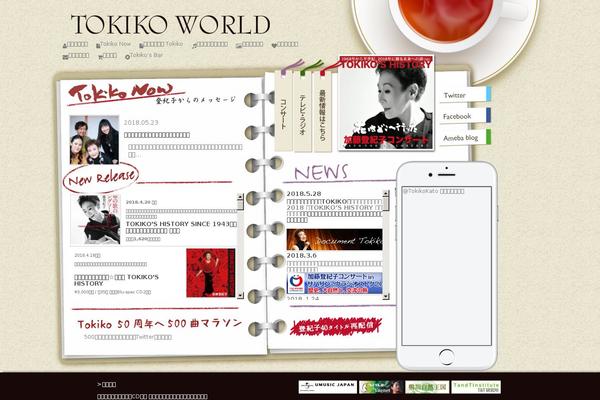This screenshot has height=400, width=600.
Task: Open the group photo thumbnail dated 2018.05.23
Action: 95,140
